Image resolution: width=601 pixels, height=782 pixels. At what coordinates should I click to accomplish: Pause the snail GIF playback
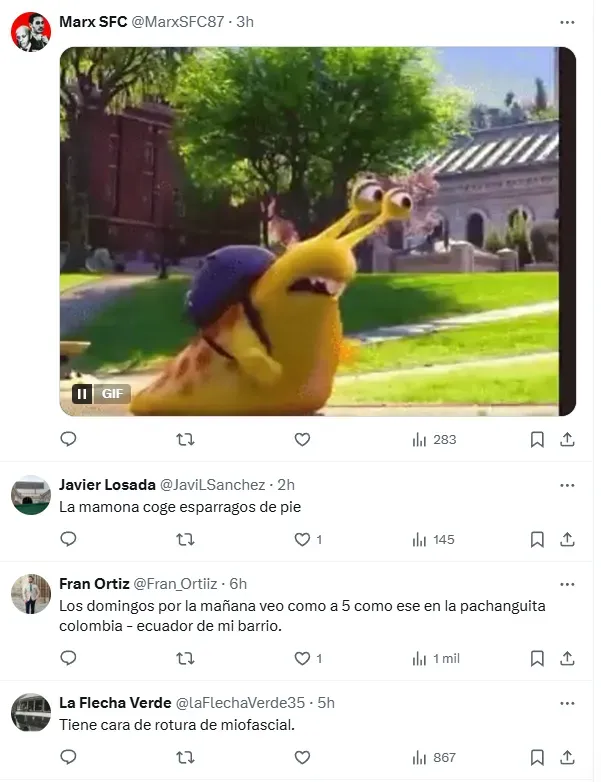(x=82, y=394)
